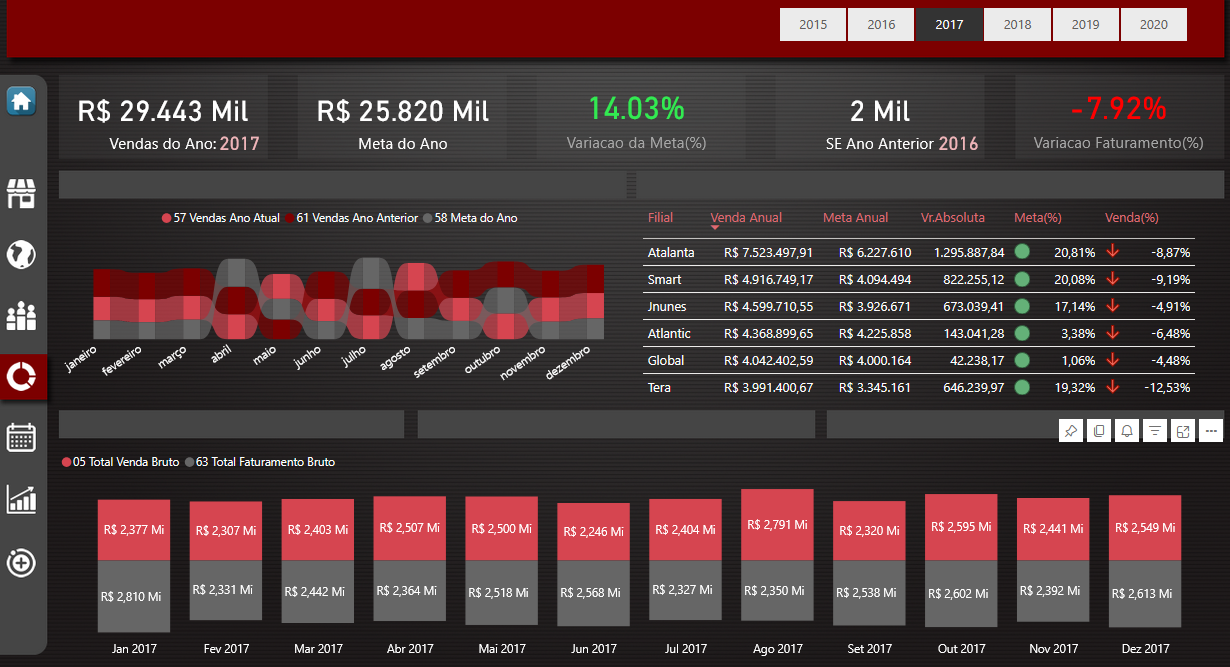Click the Vr.Absoluta column header

click(952, 218)
